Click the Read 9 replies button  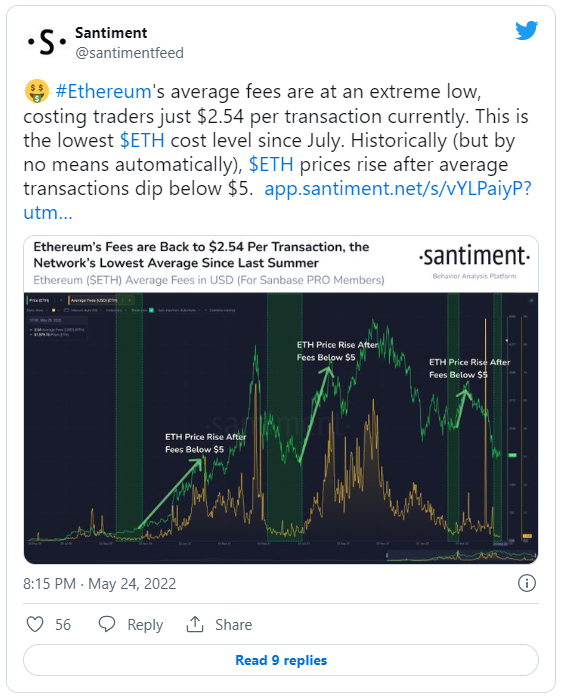(x=281, y=660)
